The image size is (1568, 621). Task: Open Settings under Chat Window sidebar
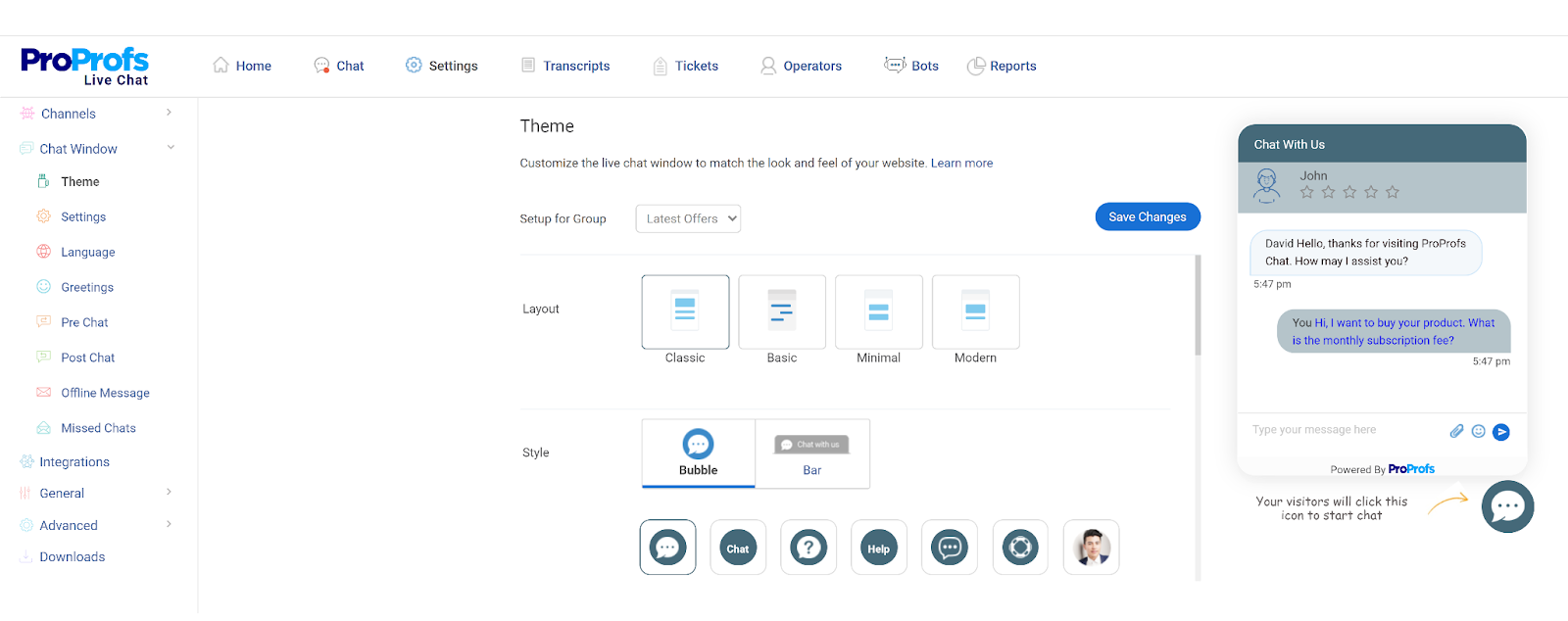[83, 217]
